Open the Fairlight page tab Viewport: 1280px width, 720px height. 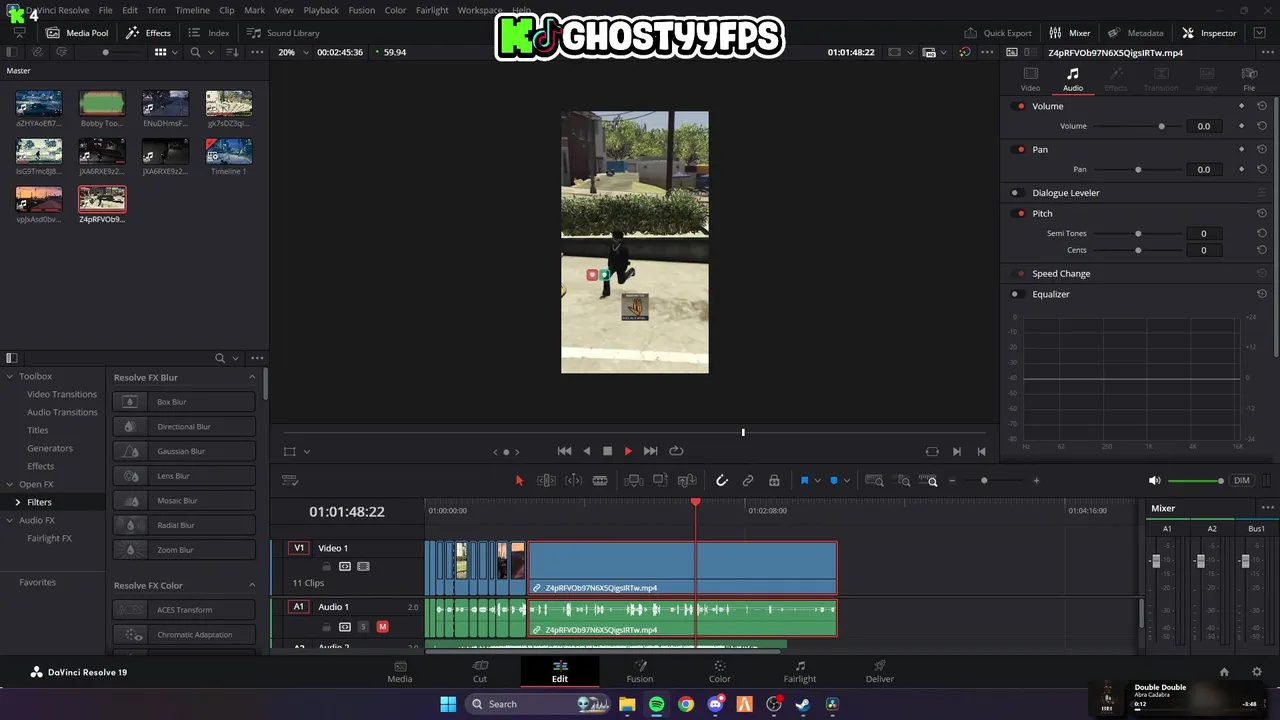[x=800, y=672]
